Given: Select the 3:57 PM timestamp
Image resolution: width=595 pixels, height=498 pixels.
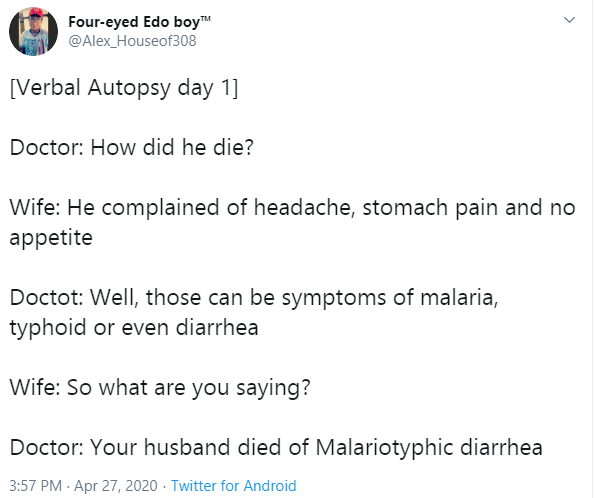Looking at the screenshot, I should (35, 485).
